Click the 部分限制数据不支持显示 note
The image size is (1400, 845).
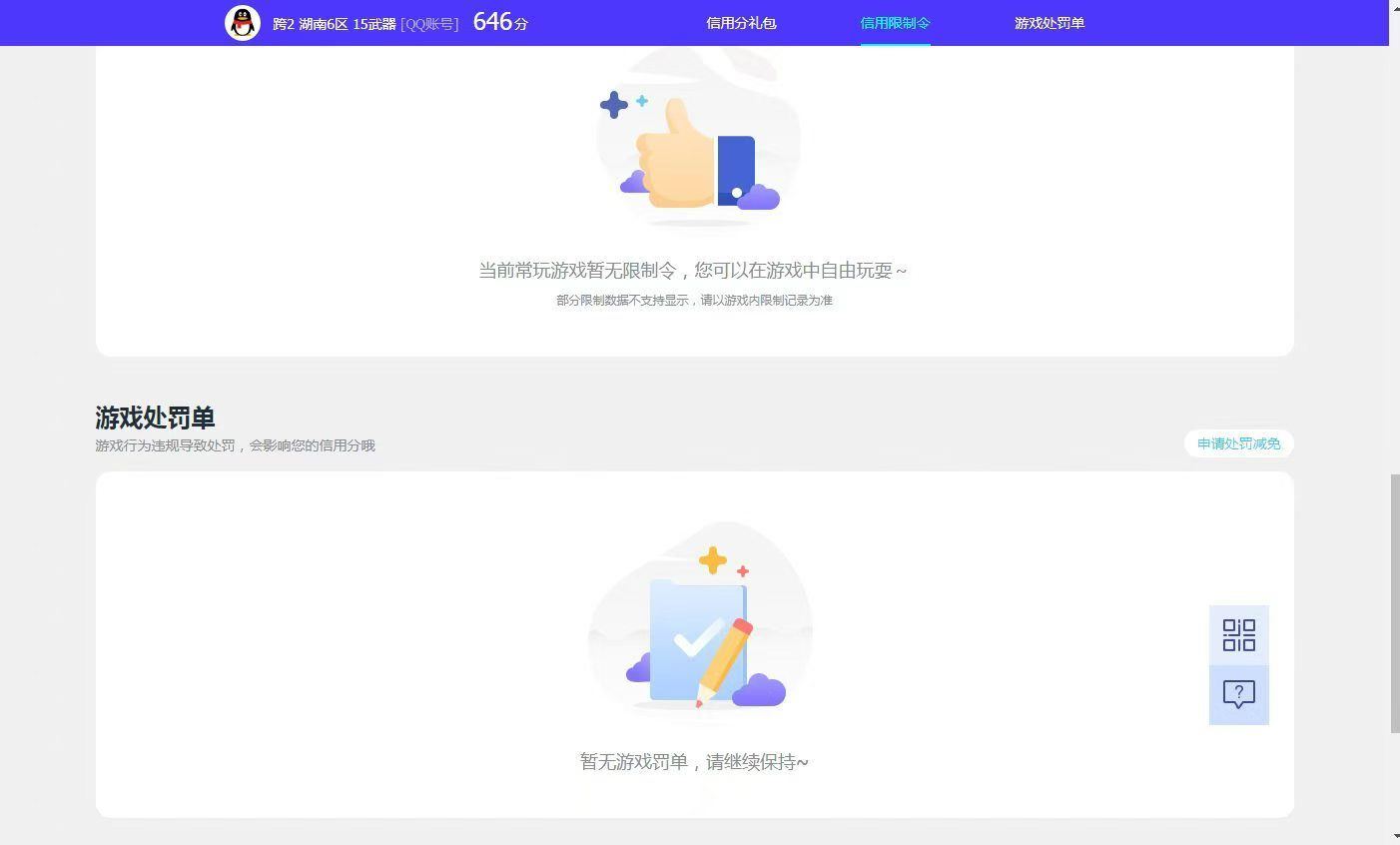point(694,301)
